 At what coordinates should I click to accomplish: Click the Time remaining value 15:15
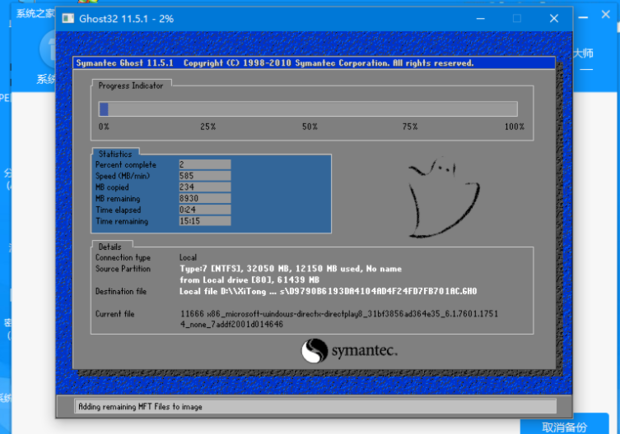(204, 221)
